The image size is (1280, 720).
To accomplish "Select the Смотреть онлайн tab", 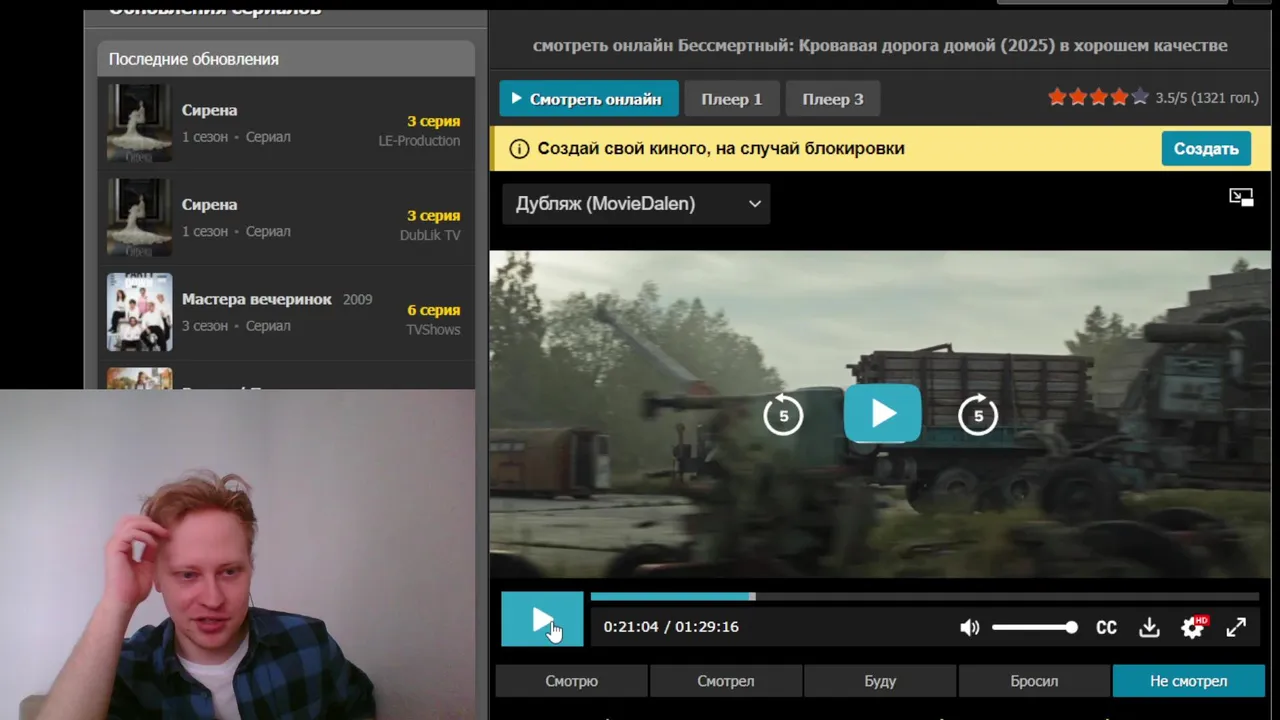I will point(589,99).
